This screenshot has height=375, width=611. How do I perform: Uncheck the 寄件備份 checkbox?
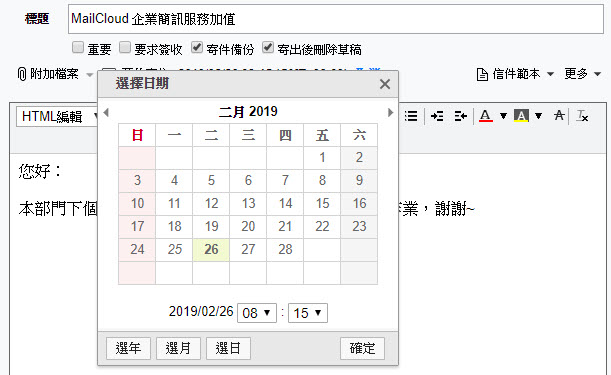pyautogui.click(x=197, y=48)
